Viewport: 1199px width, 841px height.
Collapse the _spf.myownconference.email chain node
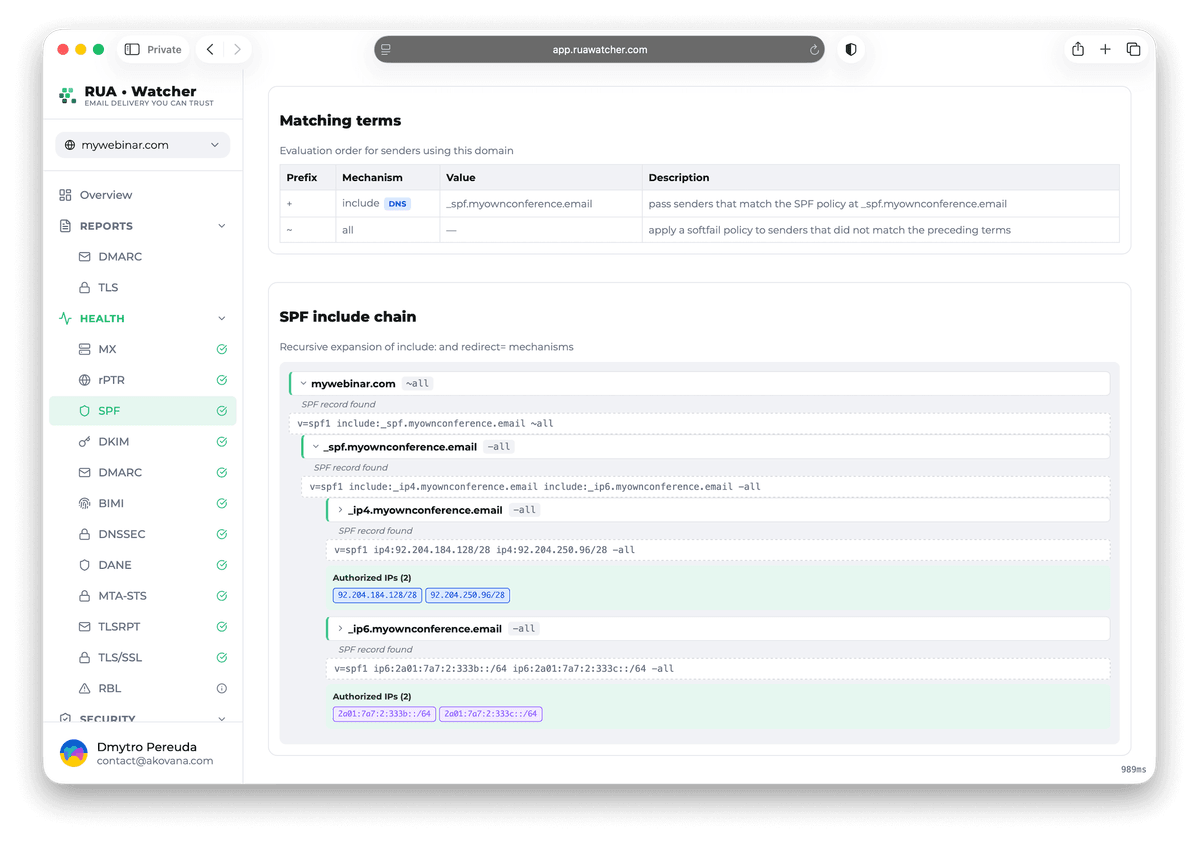point(316,447)
